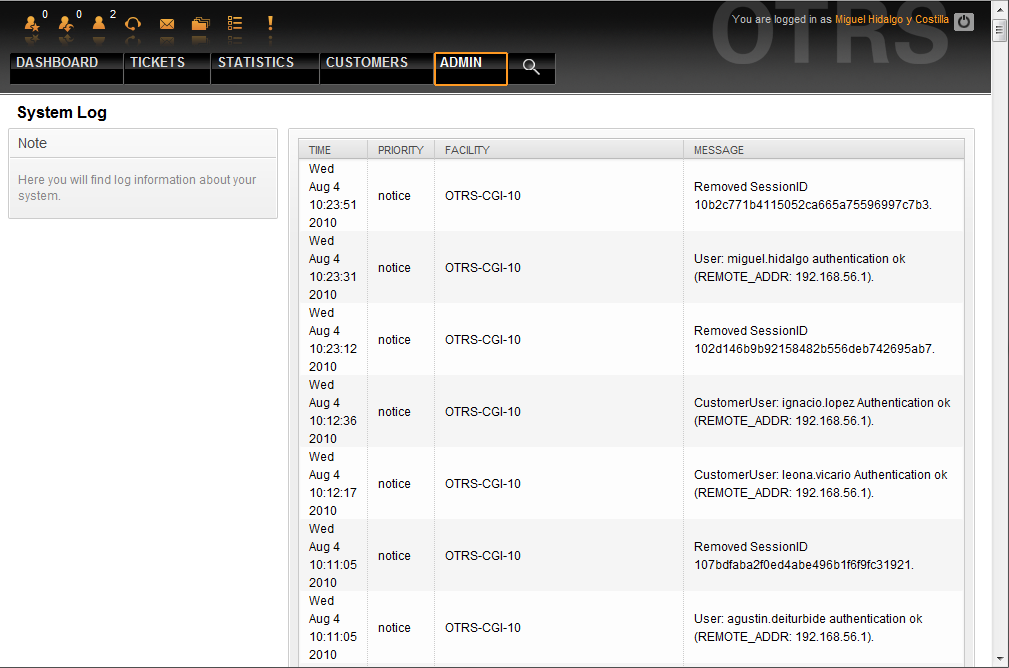Click the locked tickets icon with star

[32, 22]
